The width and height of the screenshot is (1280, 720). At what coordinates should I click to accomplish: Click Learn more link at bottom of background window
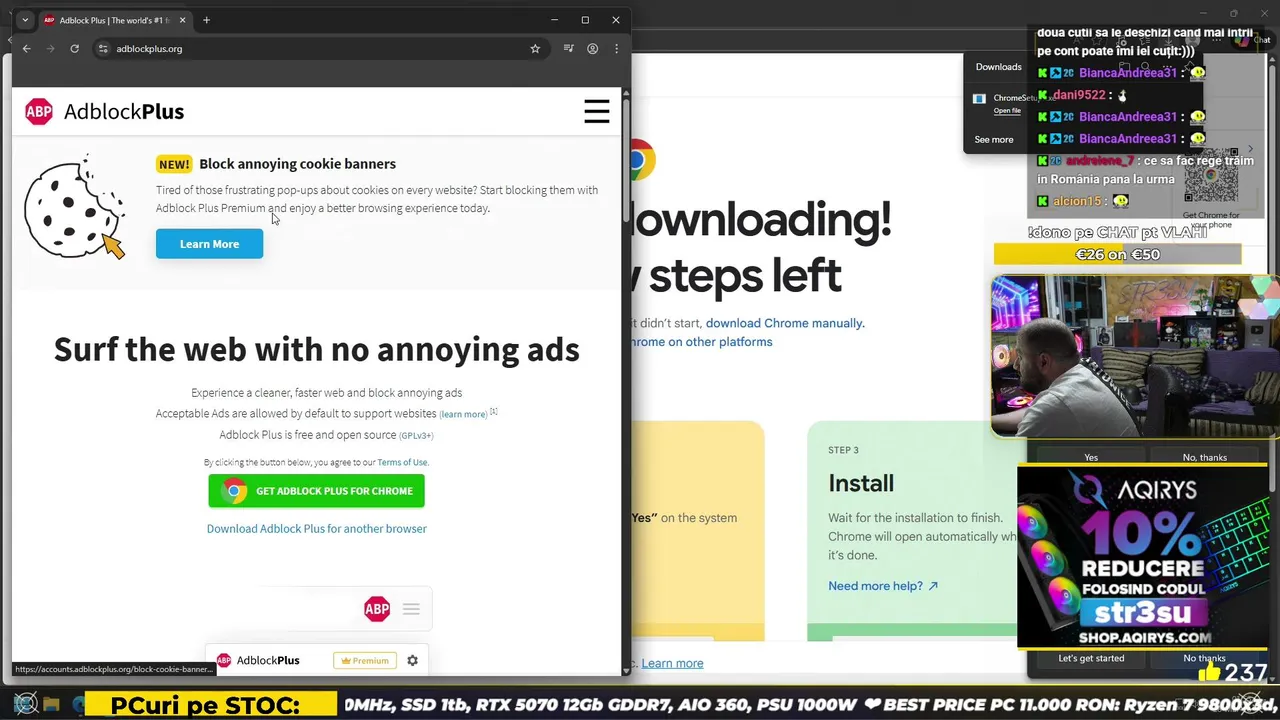[x=672, y=663]
